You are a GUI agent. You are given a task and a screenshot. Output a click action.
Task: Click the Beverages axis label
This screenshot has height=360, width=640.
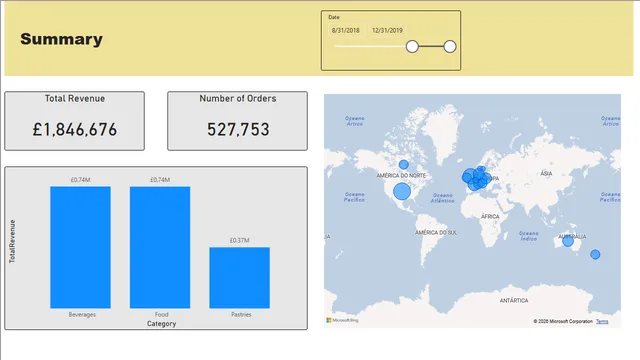82,315
